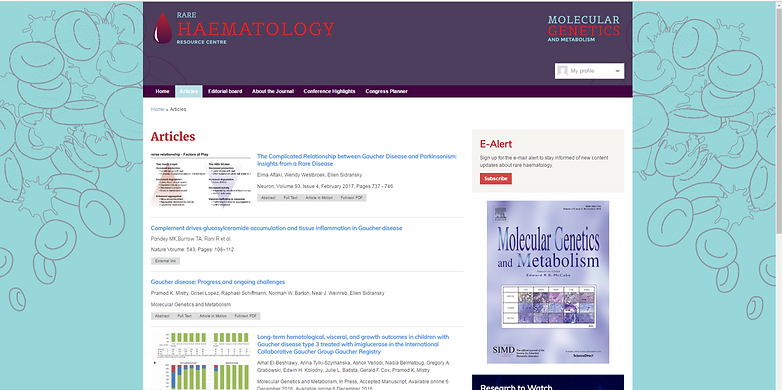782x390 pixels.
Task: Click the Home breadcrumb link
Action: tap(158, 109)
